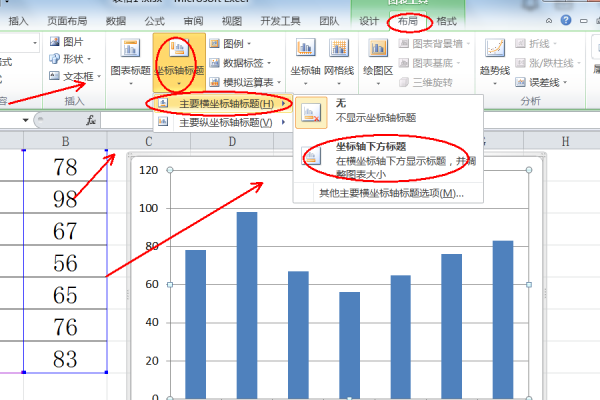Select cell containing 98
This screenshot has width=600, height=400.
tap(65, 198)
